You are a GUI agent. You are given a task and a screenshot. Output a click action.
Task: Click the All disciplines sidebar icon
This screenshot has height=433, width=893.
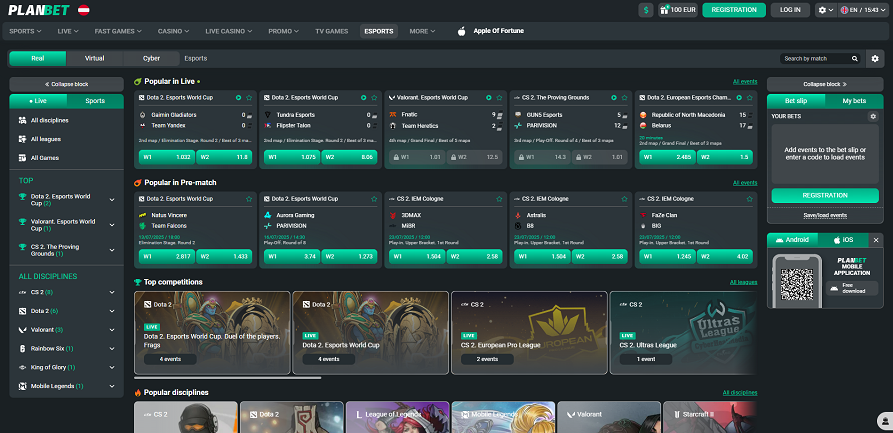(22, 121)
